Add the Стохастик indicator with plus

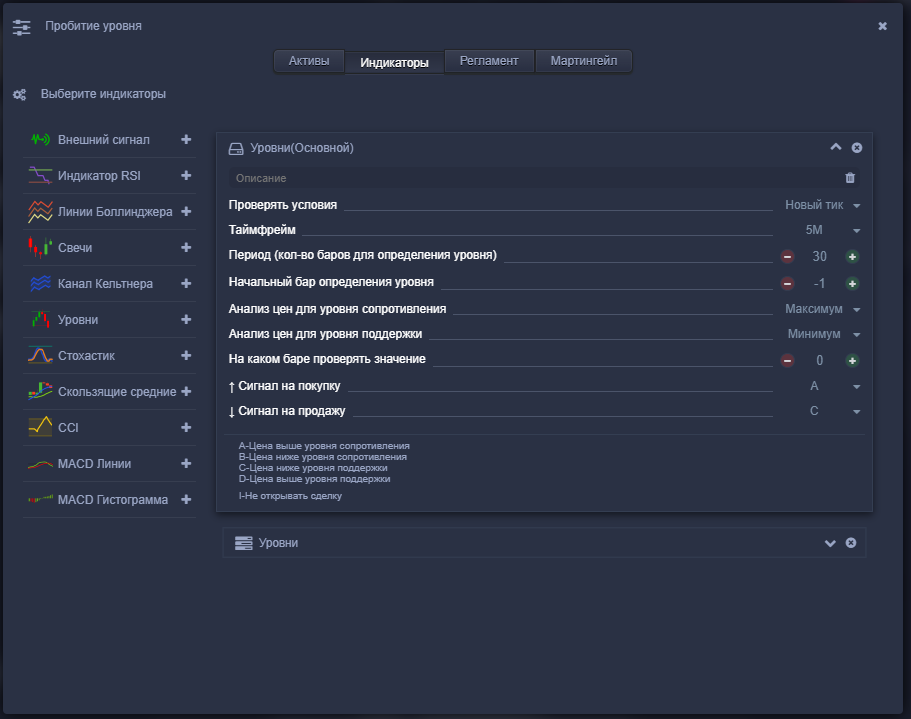[x=186, y=355]
